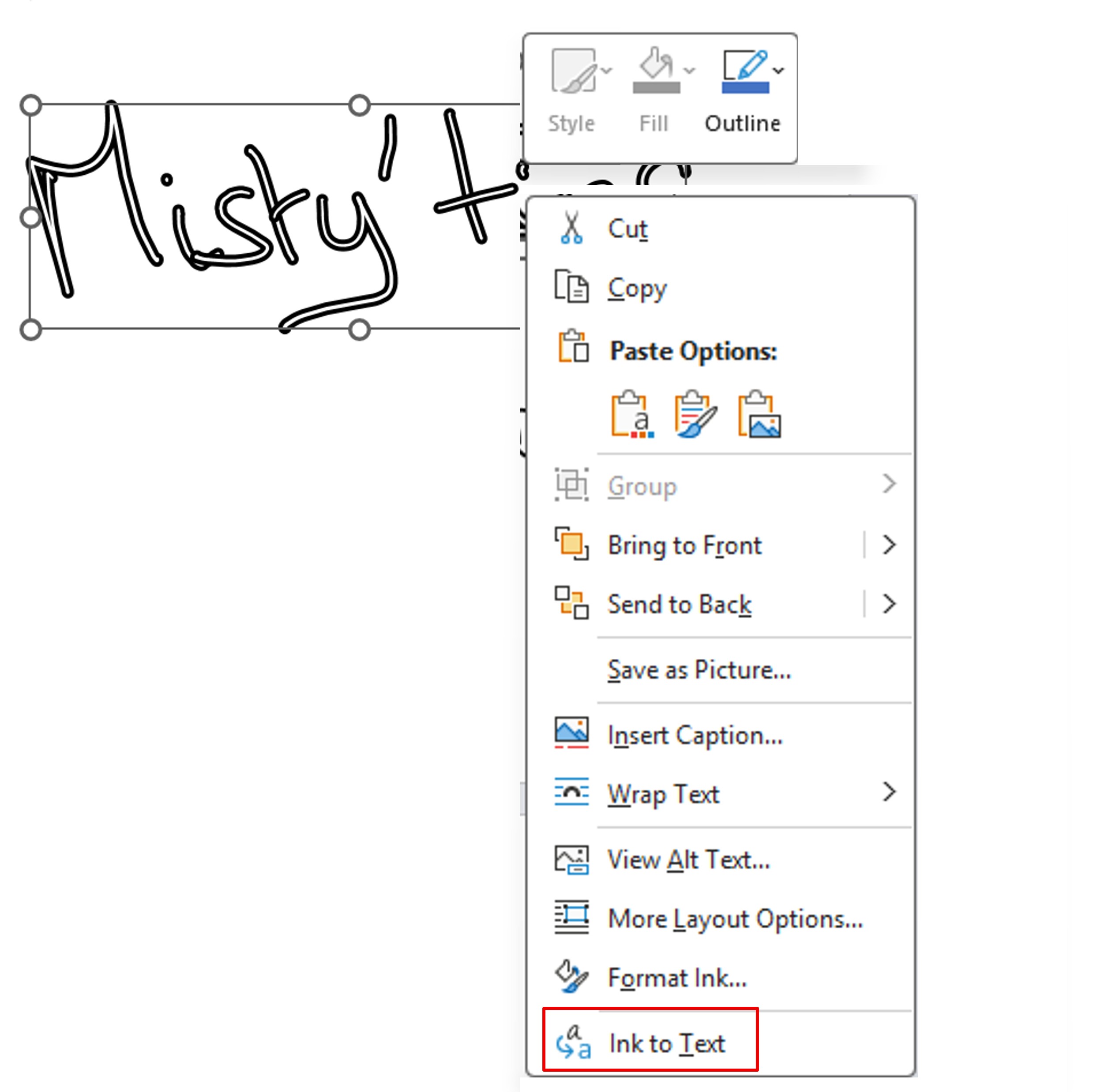The width and height of the screenshot is (1097, 1092).
Task: Click the Group menu entry
Action: (x=721, y=486)
